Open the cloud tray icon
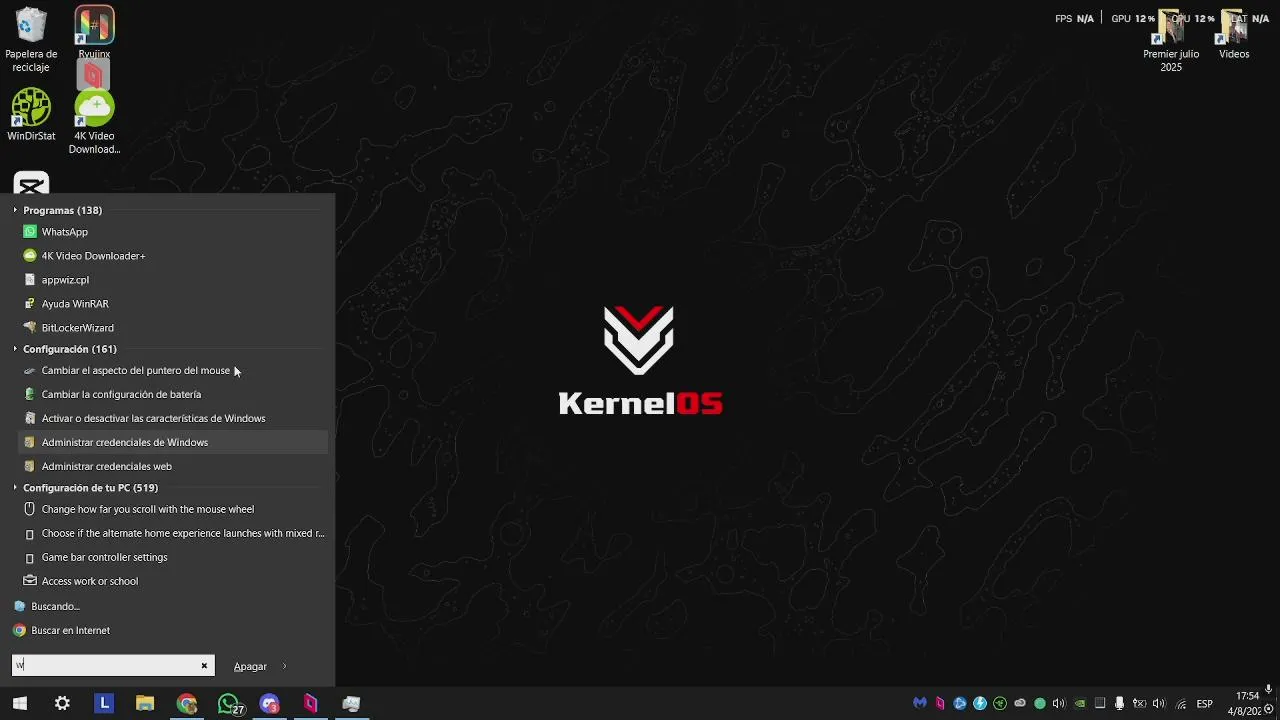This screenshot has height=720, width=1280. point(1020,703)
